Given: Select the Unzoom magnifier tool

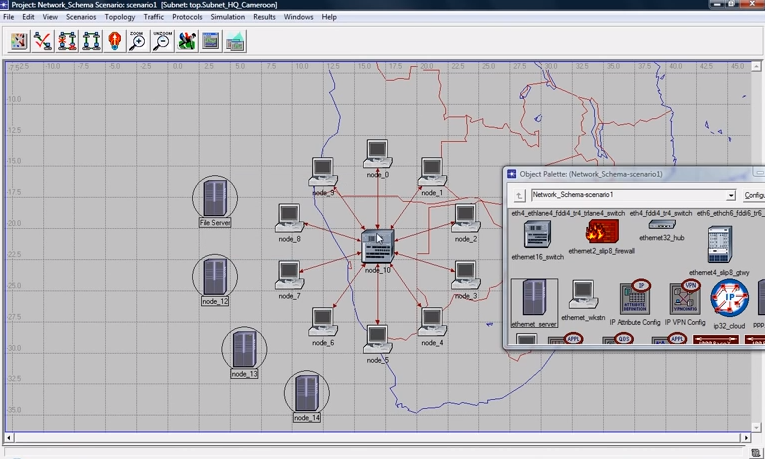Looking at the screenshot, I should (162, 40).
